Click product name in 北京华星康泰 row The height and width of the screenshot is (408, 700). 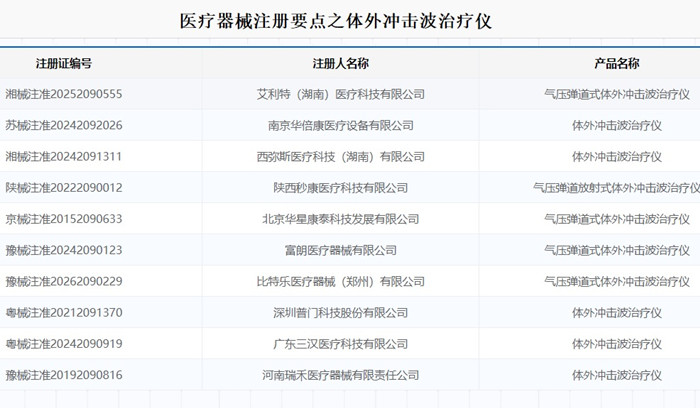tap(617, 219)
